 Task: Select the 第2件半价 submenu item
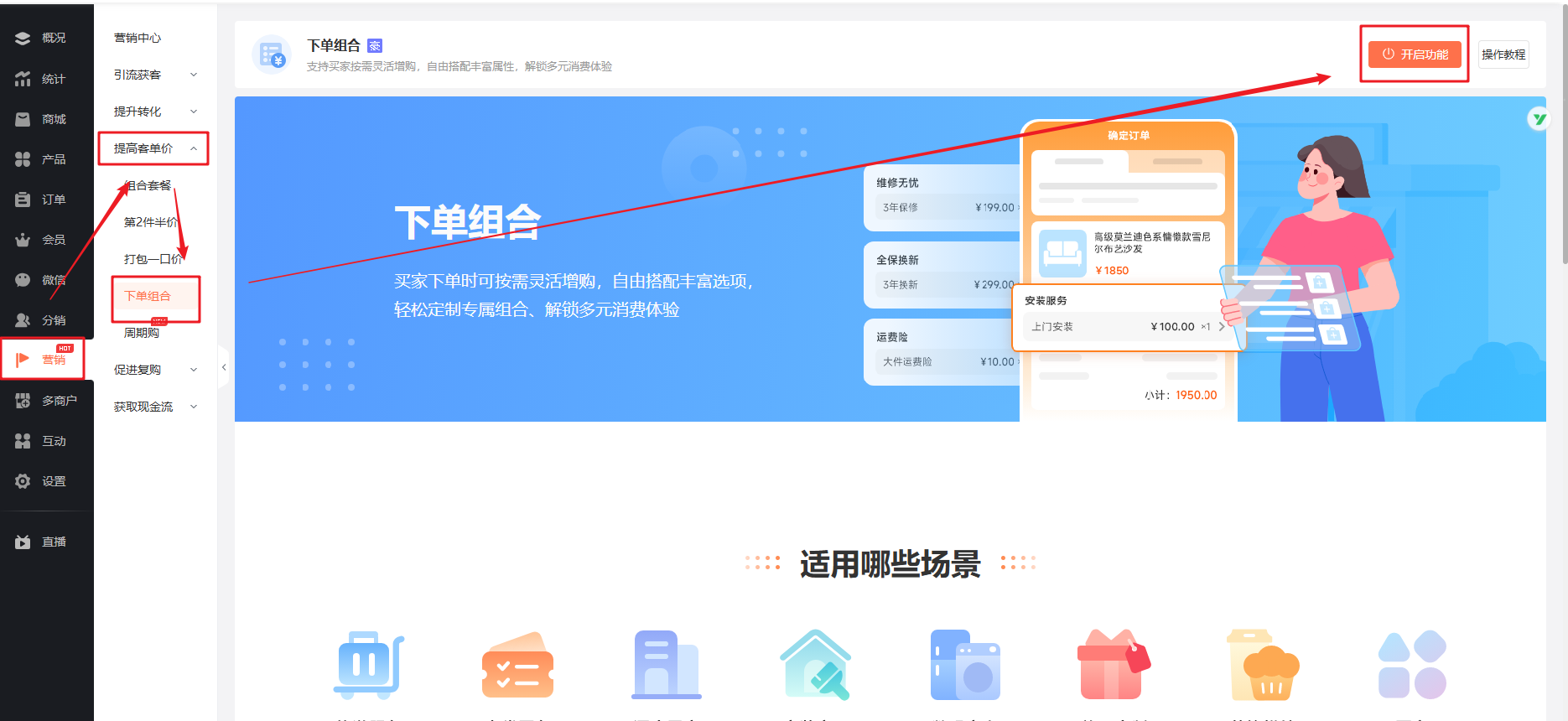151,222
